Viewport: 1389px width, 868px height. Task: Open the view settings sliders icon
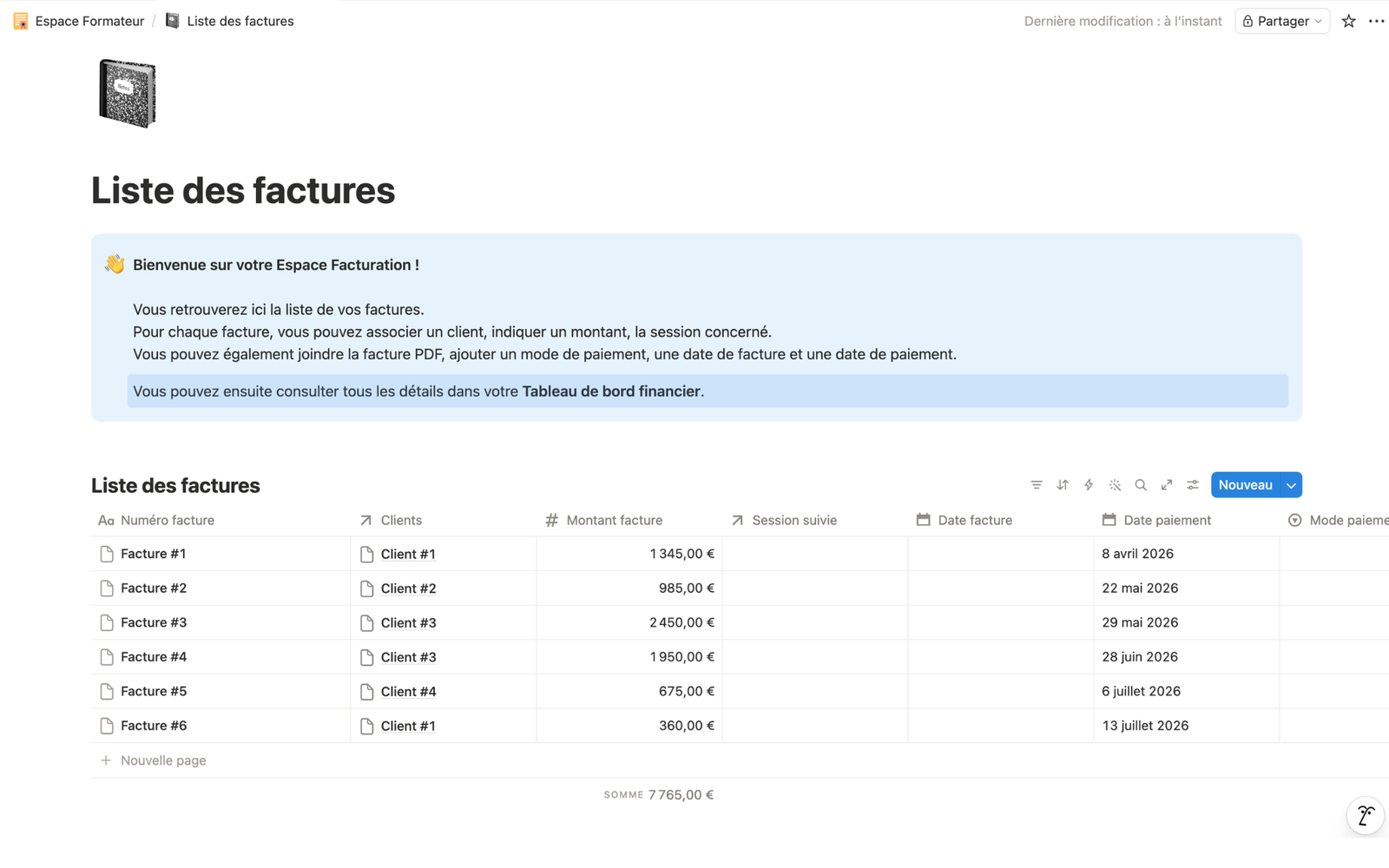1193,485
